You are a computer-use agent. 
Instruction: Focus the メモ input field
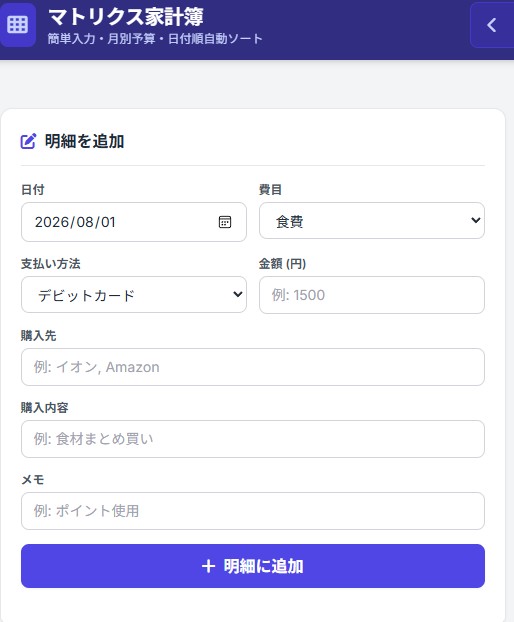[x=253, y=511]
